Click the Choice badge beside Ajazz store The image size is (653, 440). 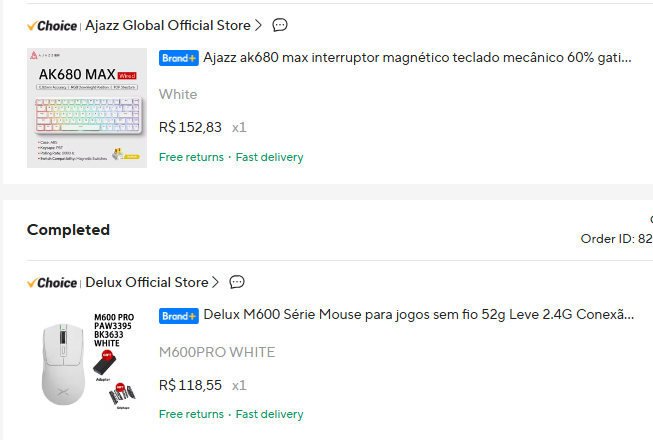(x=52, y=26)
